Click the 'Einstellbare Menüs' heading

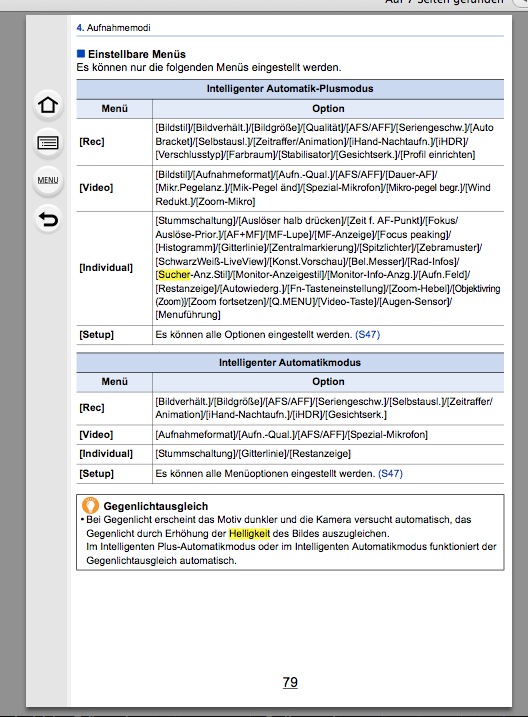137,54
